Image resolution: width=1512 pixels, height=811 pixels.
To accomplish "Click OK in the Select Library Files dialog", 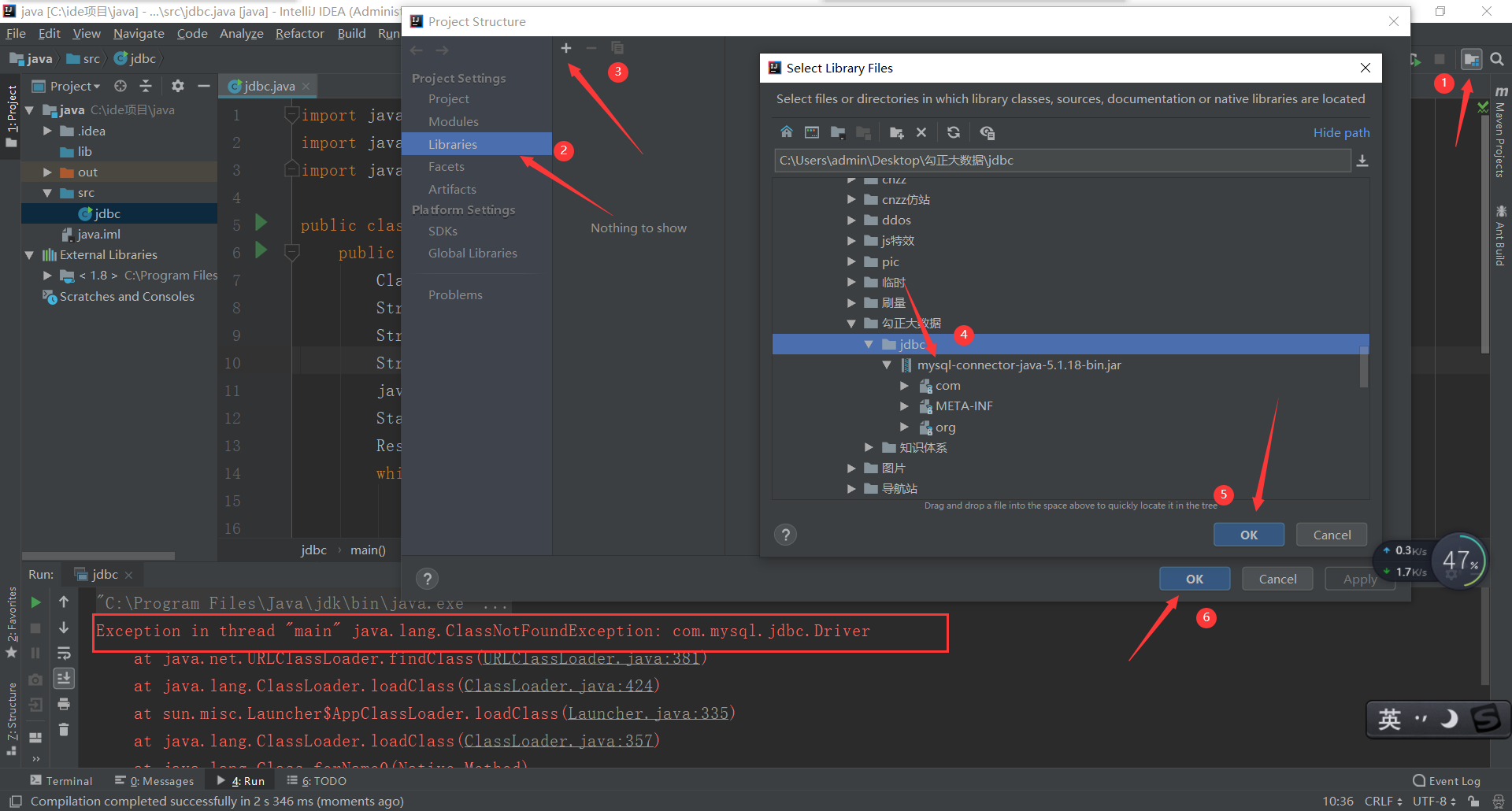I will coord(1248,535).
